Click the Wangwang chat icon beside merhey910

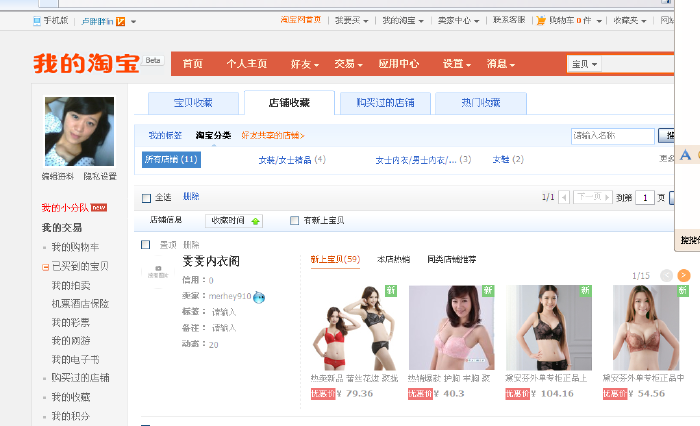(258, 297)
